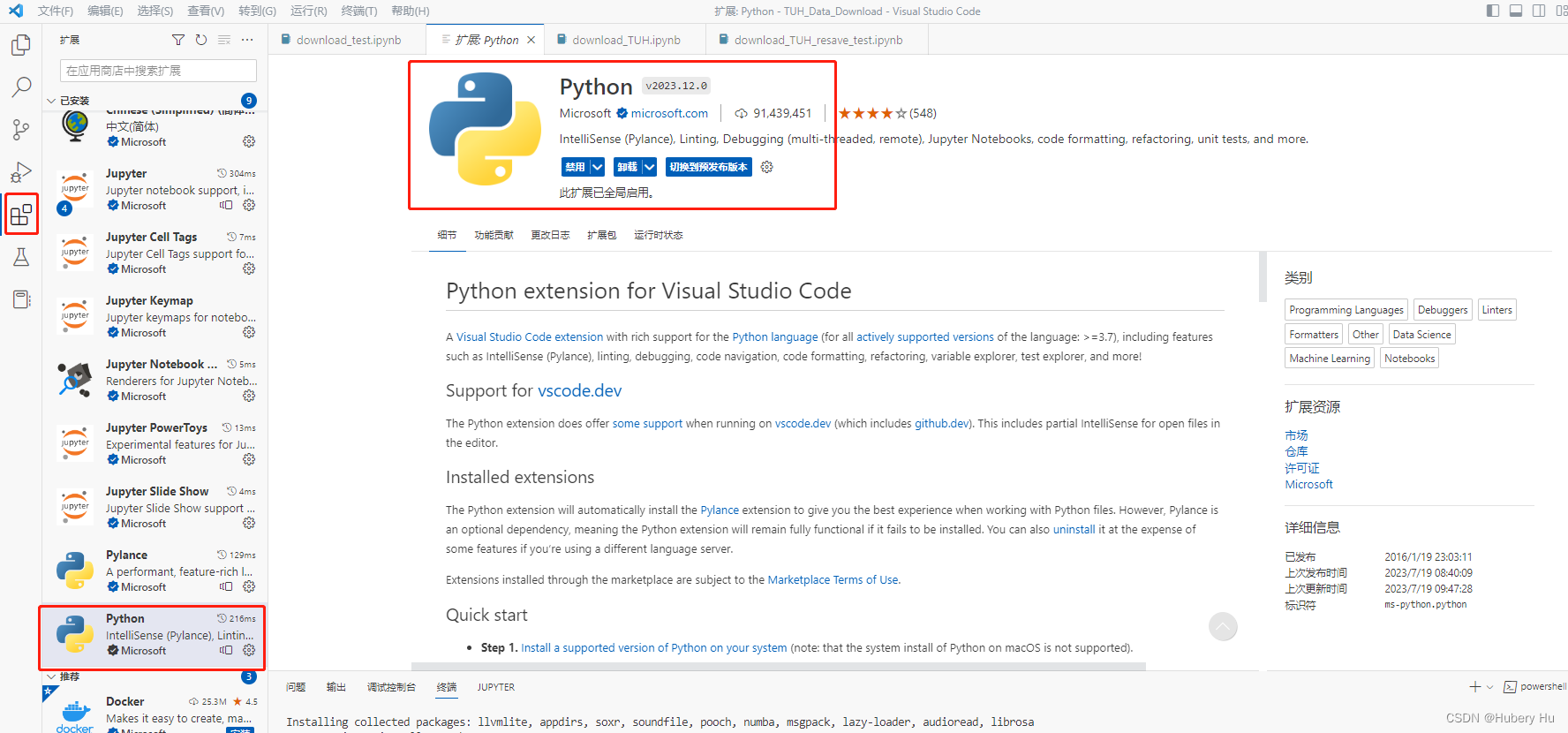Image resolution: width=1568 pixels, height=733 pixels.
Task: Click the 仓库 resource link
Action: 1296,451
